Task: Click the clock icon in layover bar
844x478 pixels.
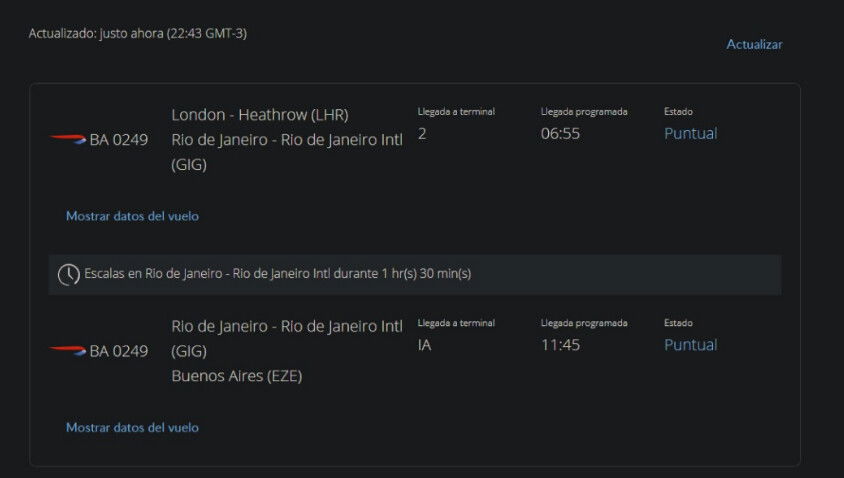Action: (x=68, y=274)
